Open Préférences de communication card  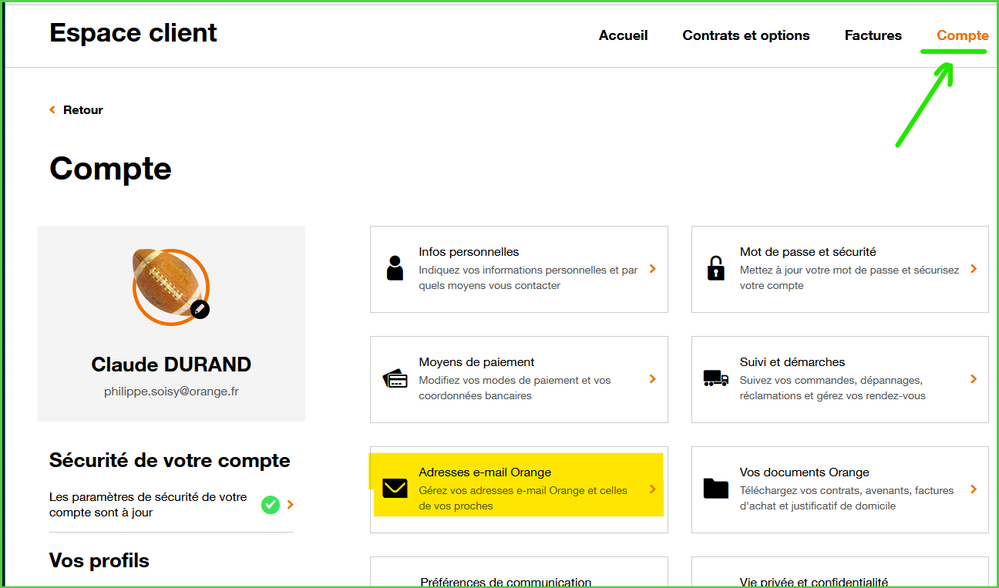(519, 572)
